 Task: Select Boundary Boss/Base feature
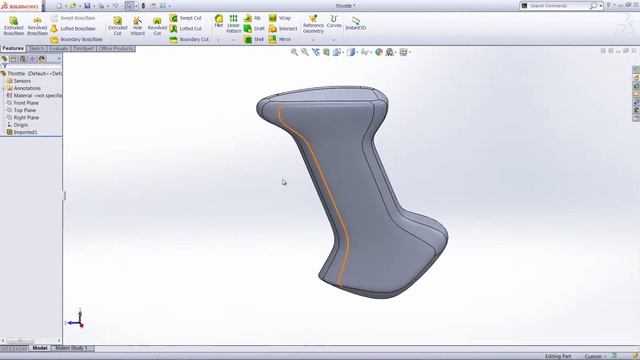(x=76, y=40)
